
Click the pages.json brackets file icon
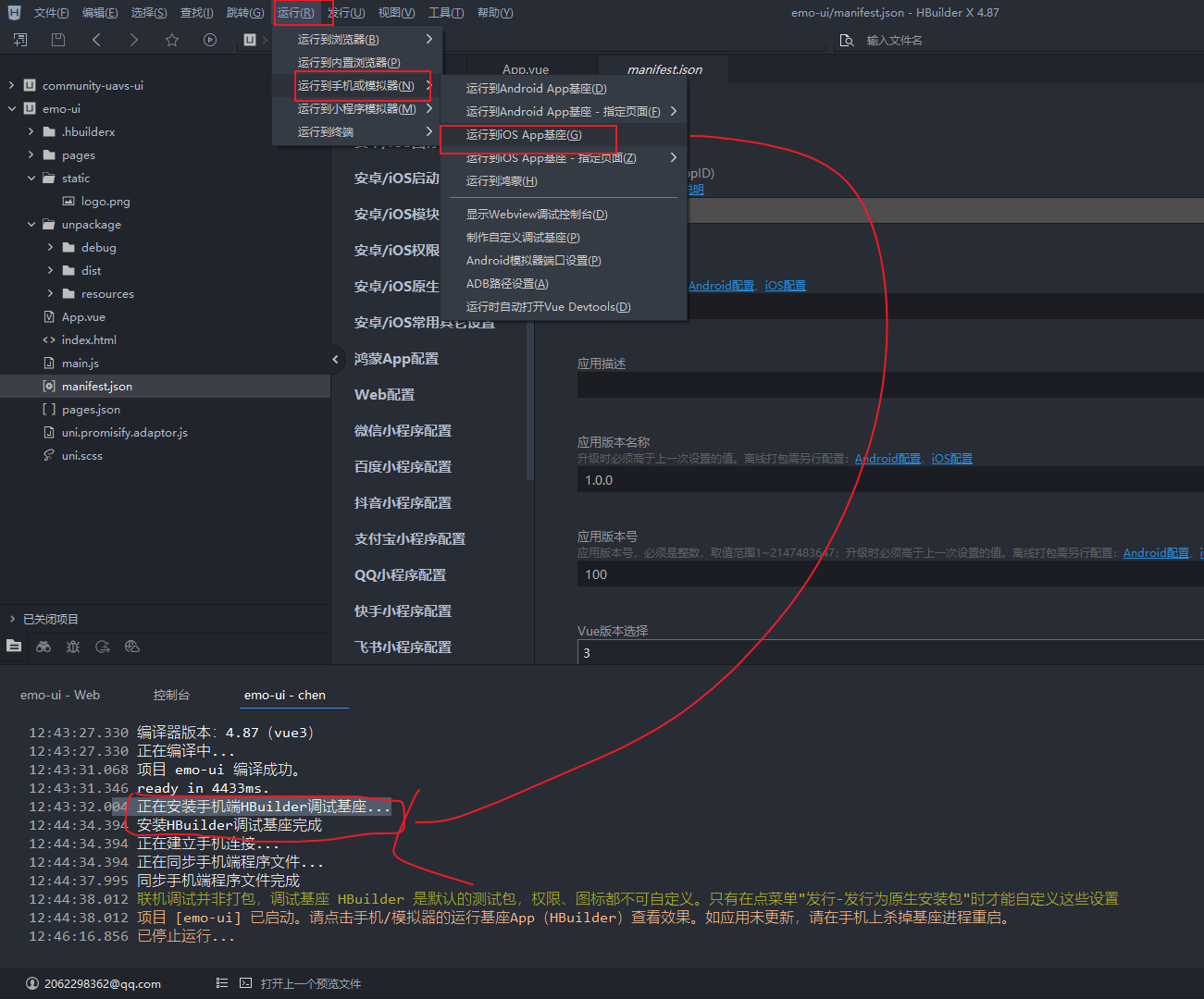pos(49,410)
